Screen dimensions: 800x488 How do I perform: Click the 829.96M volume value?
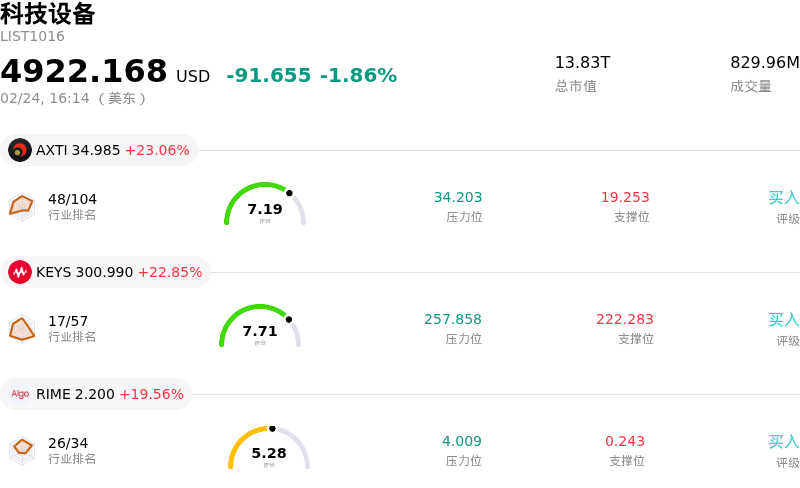pos(765,62)
